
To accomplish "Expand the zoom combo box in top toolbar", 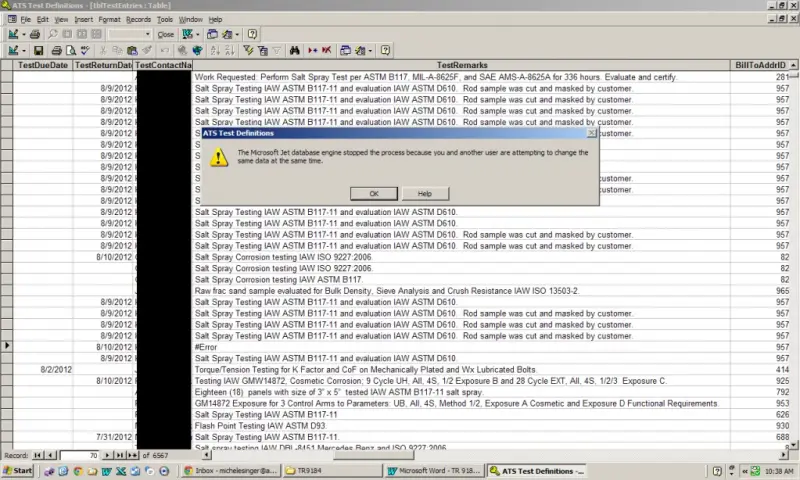I will coord(147,34).
